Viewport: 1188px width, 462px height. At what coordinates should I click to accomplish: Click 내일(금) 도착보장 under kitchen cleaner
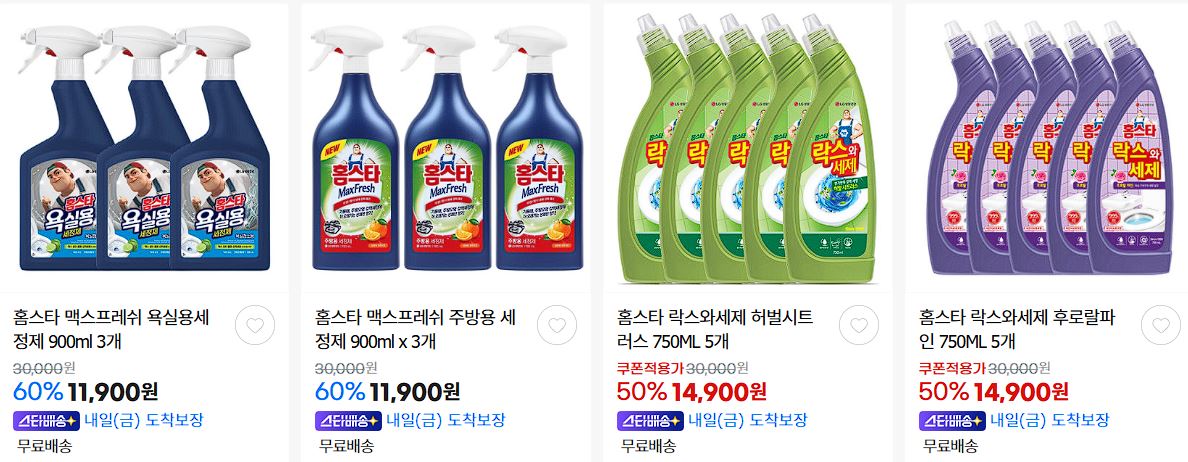point(446,420)
